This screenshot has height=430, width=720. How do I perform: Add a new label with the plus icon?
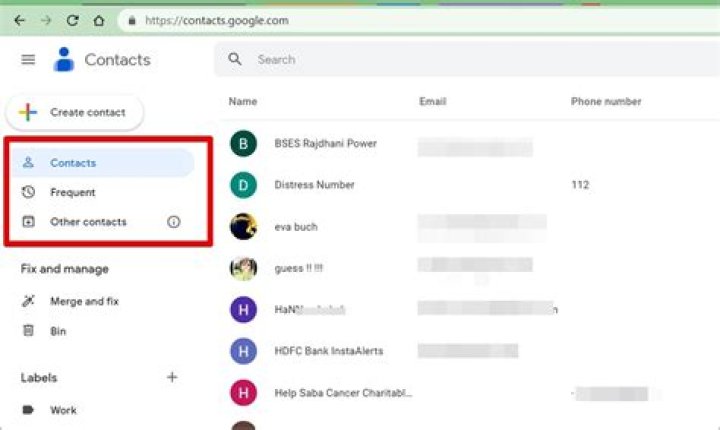point(172,377)
